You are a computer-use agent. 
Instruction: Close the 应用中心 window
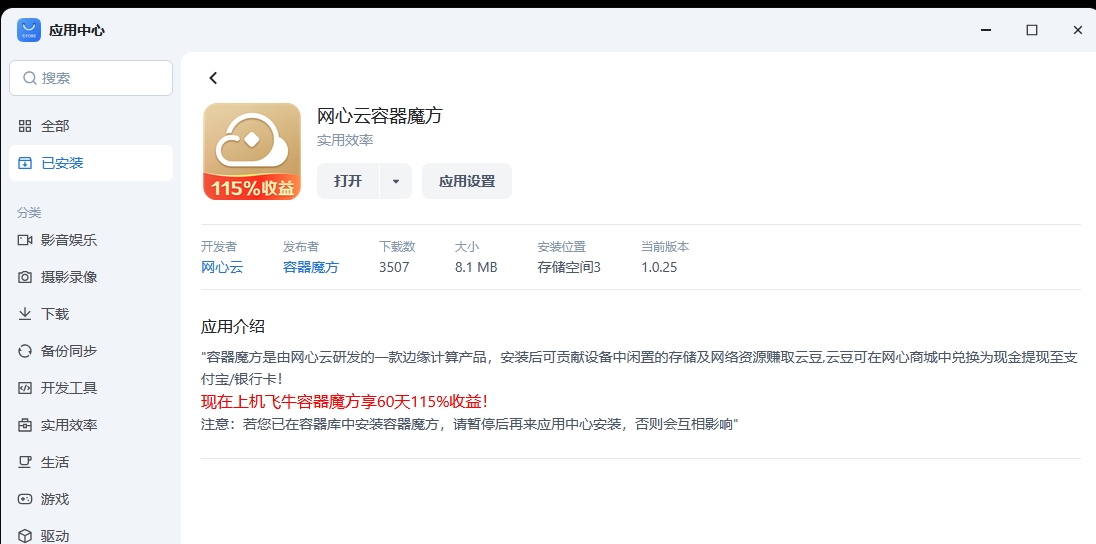1077,30
